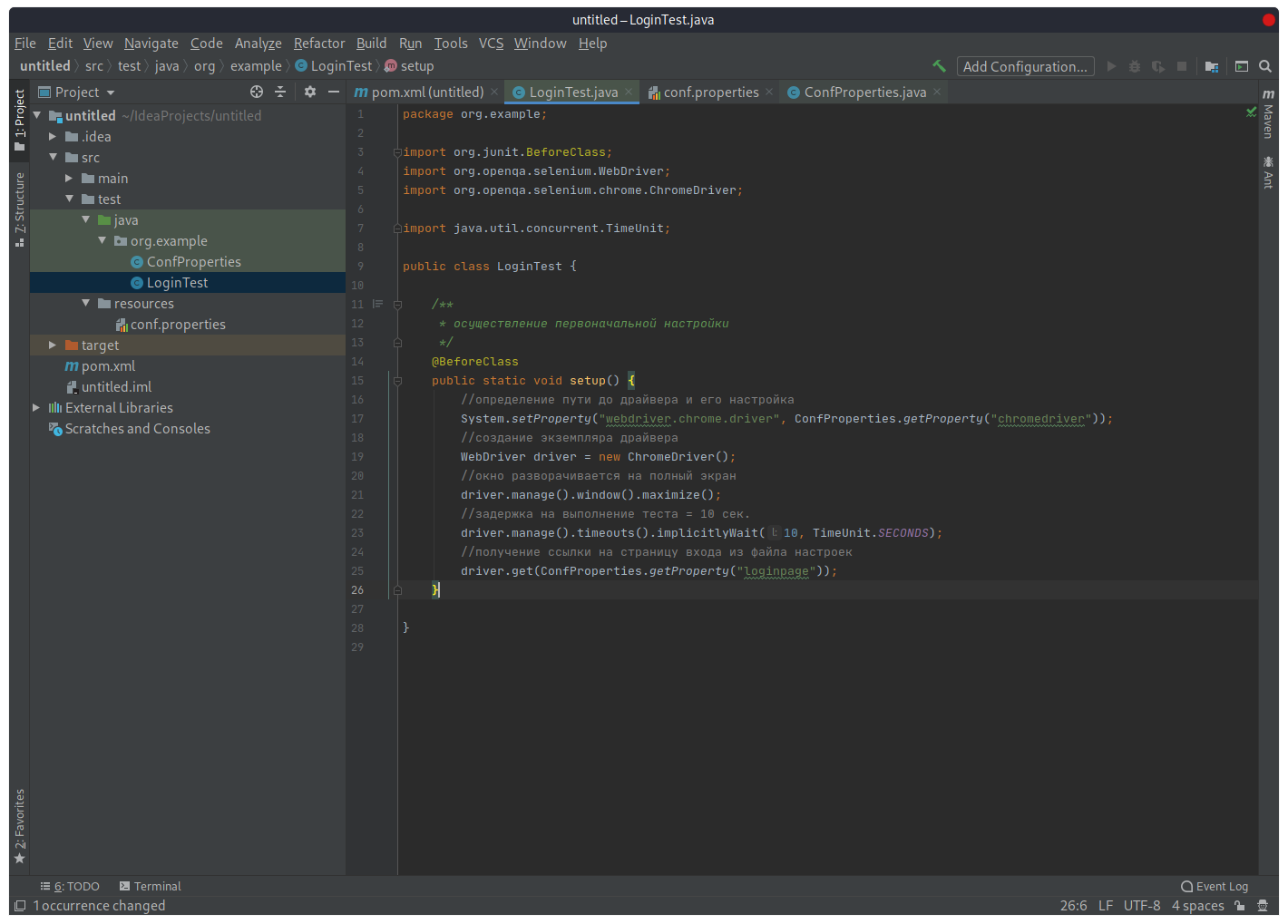
Task: Click the read-only lock icon in status bar
Action: 1239,905
